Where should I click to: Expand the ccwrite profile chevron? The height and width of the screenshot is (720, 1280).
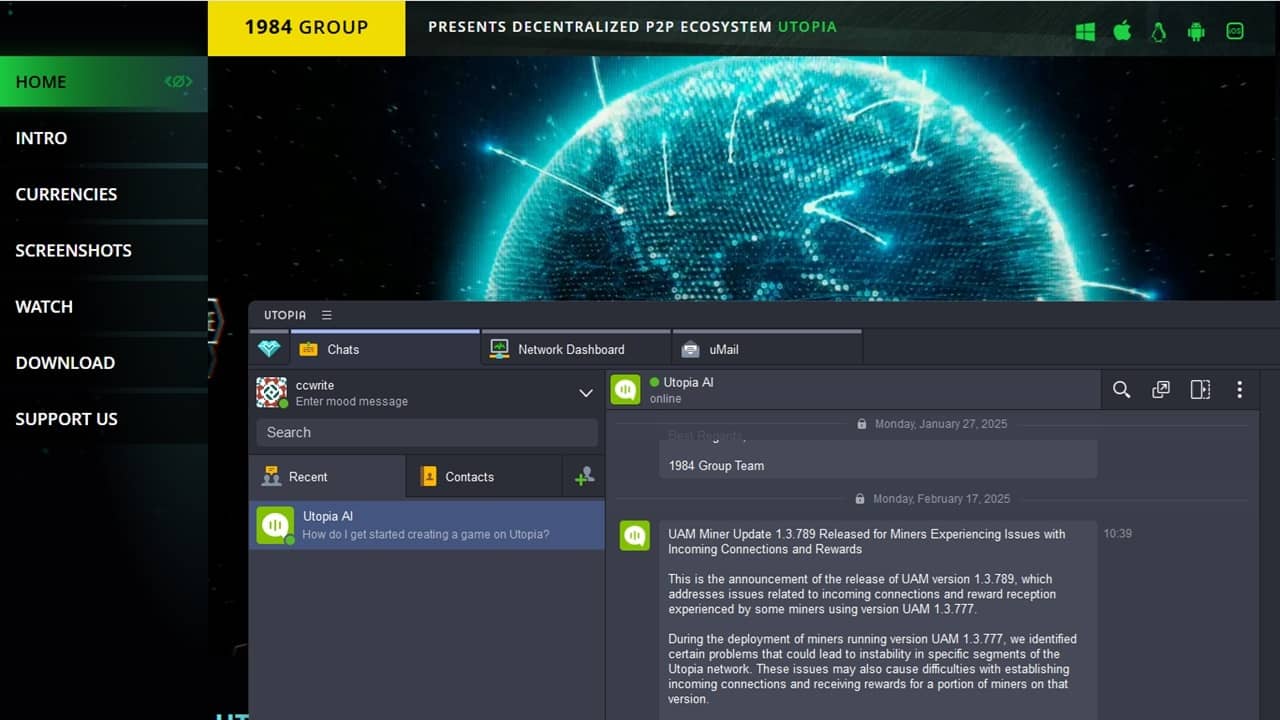coord(585,393)
